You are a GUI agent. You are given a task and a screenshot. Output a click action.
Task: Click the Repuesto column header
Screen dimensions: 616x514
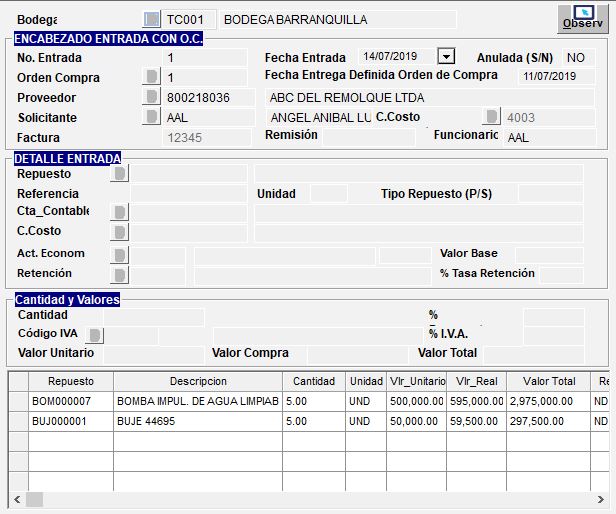pos(71,381)
